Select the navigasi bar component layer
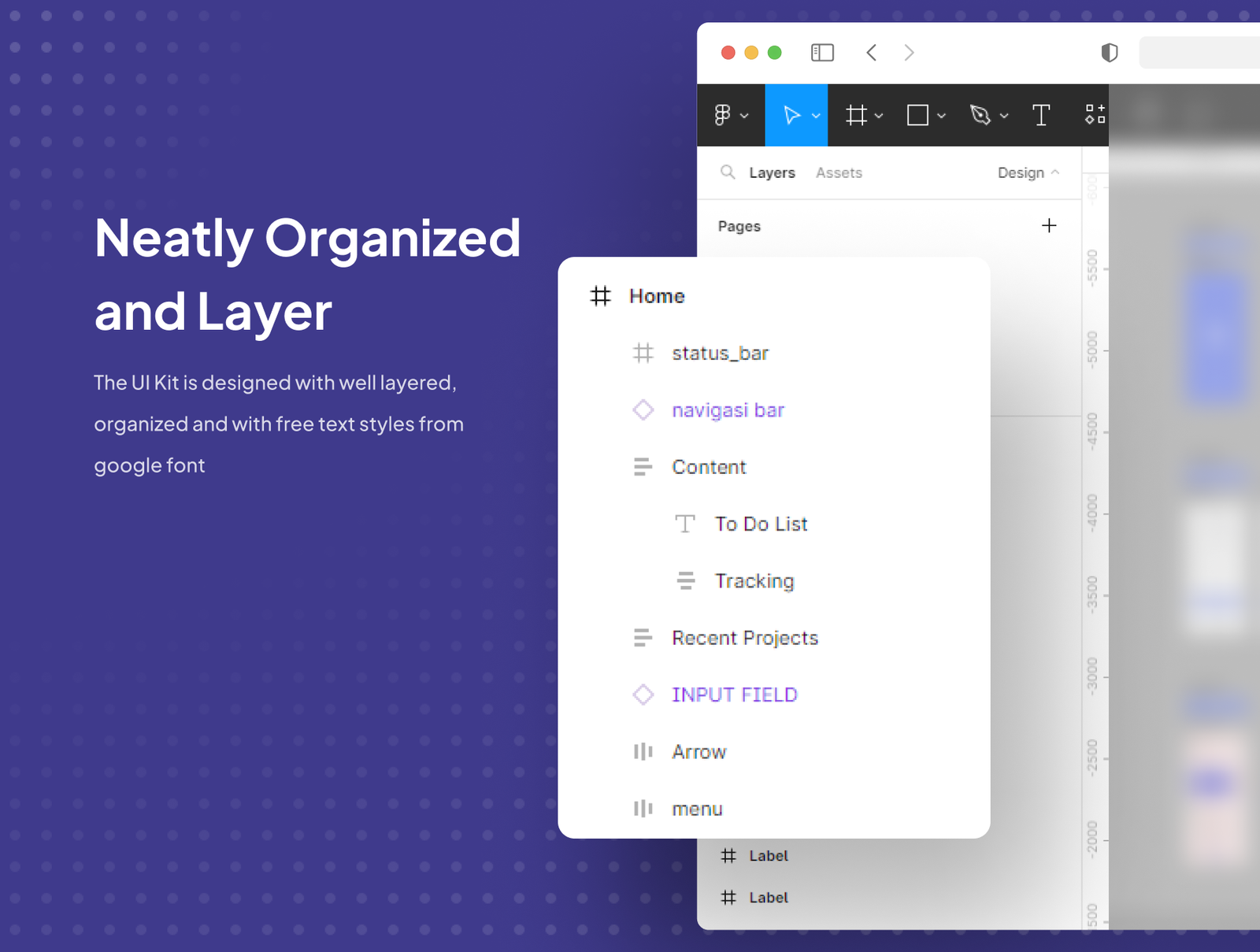Viewport: 1260px width, 952px height. (728, 410)
